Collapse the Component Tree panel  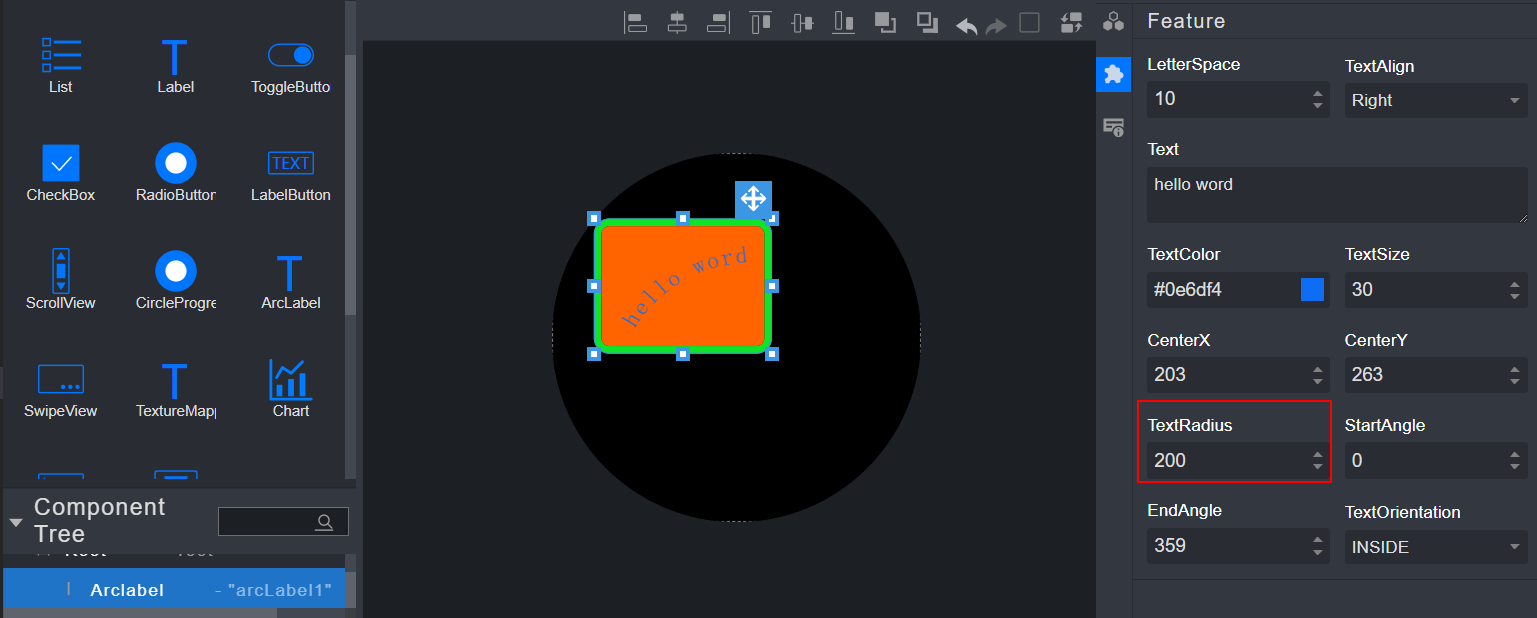16,522
